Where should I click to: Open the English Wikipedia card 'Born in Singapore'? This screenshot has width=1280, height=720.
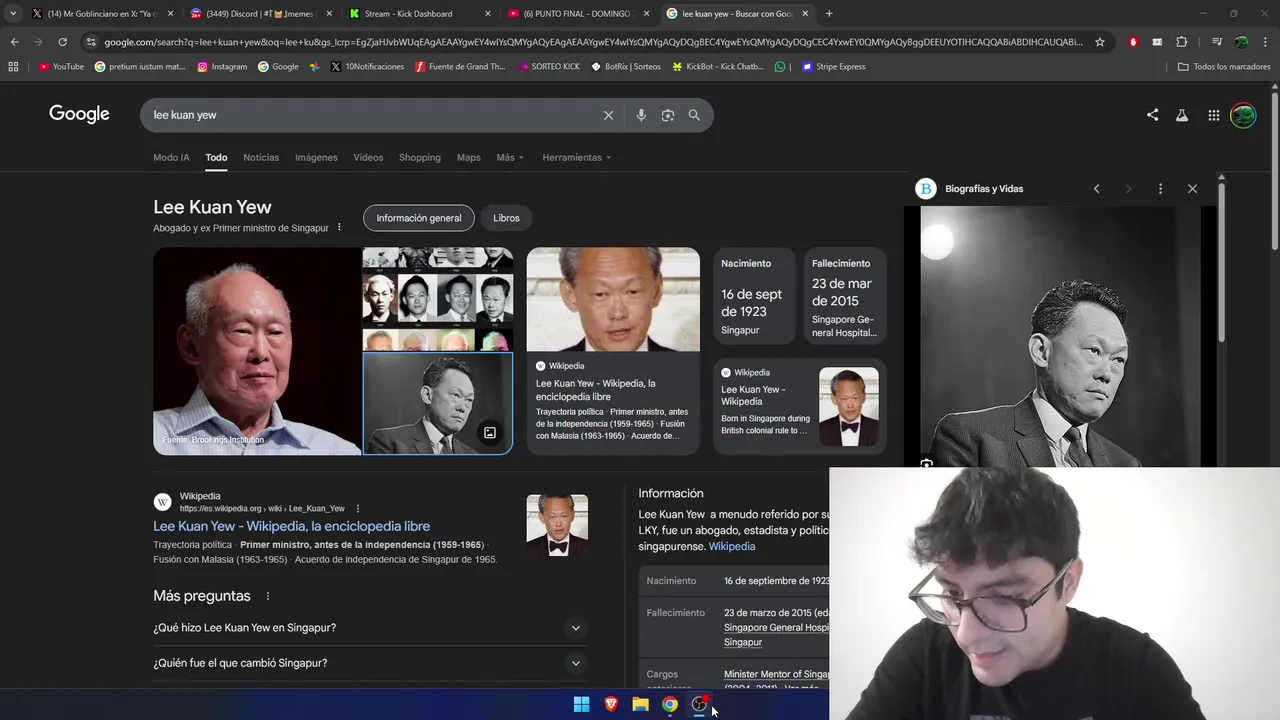tap(800, 405)
